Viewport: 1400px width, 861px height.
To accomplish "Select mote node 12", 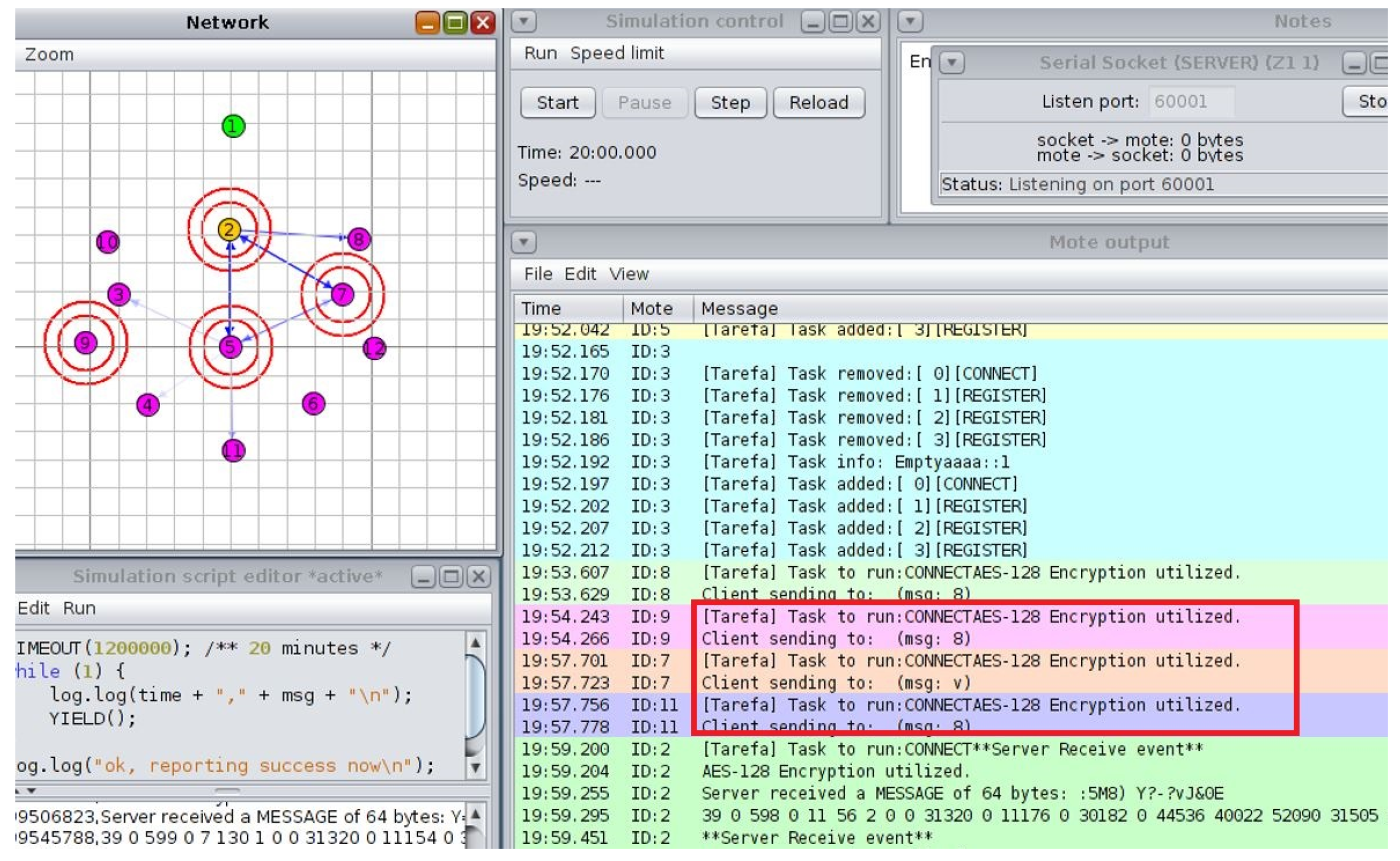I will [374, 348].
